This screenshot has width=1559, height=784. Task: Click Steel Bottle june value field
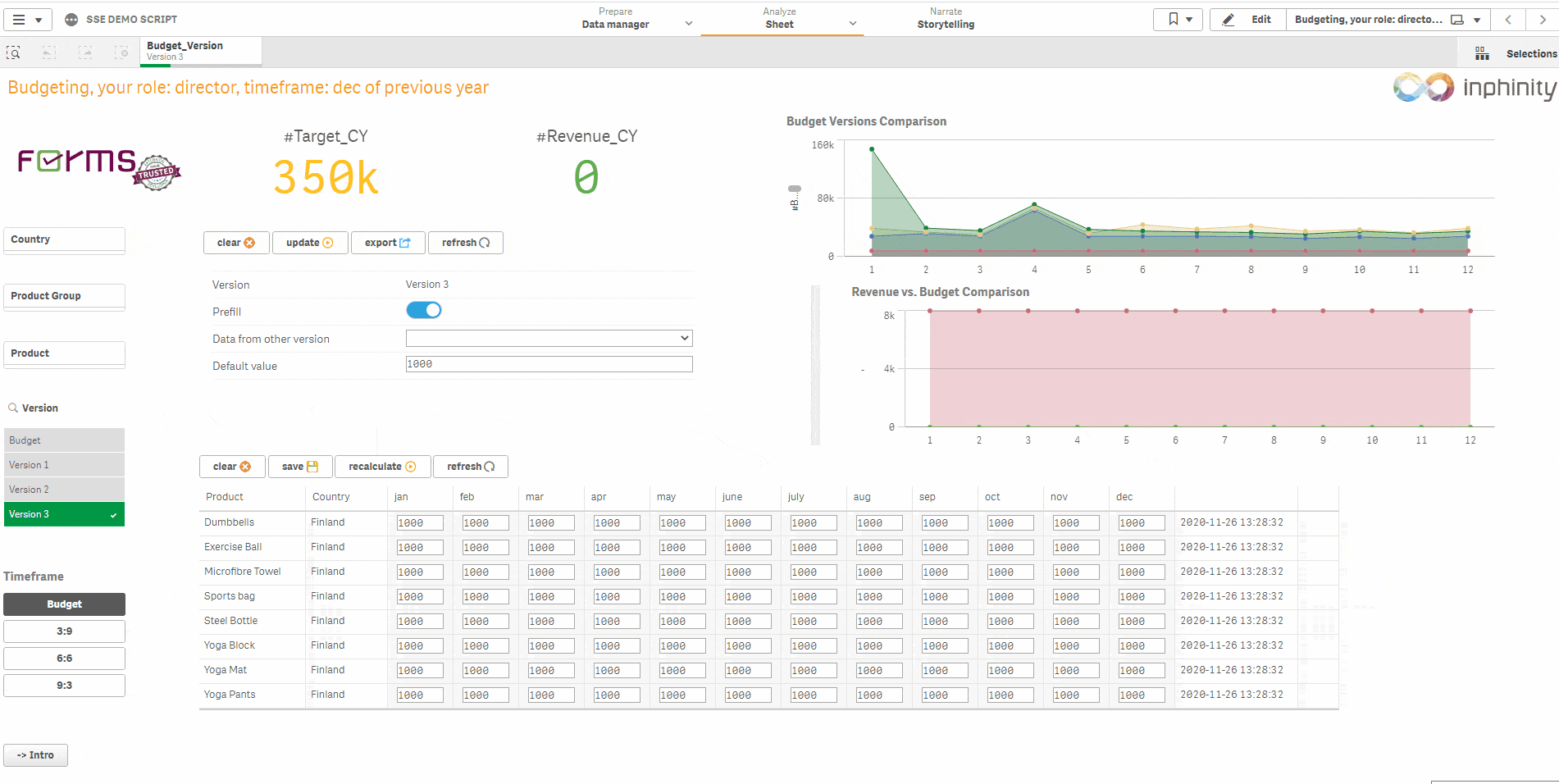click(748, 622)
